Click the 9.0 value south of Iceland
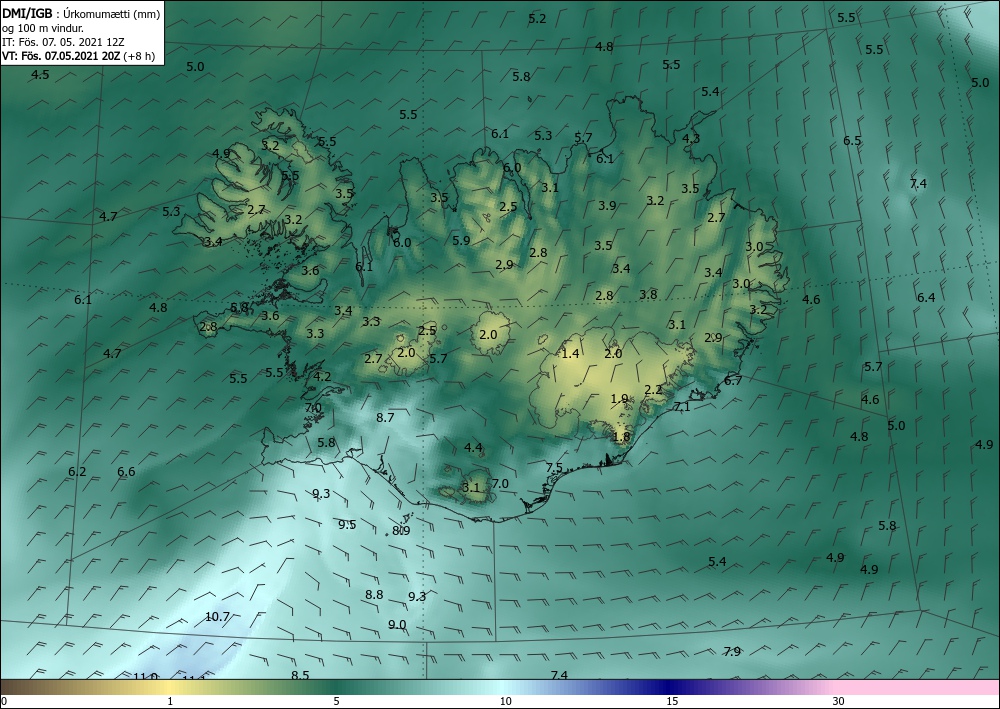This screenshot has height=709, width=1000. click(x=397, y=624)
